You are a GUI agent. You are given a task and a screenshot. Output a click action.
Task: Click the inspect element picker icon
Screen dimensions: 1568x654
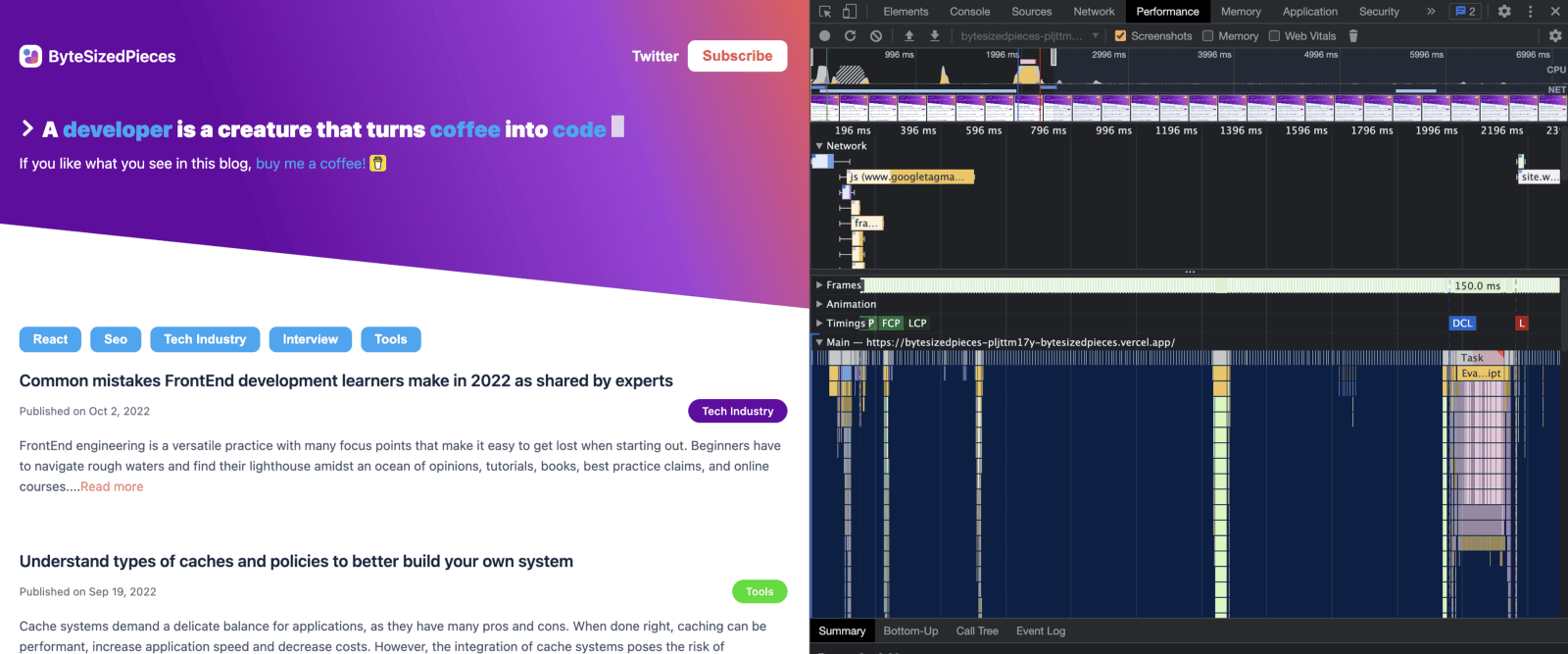point(825,12)
